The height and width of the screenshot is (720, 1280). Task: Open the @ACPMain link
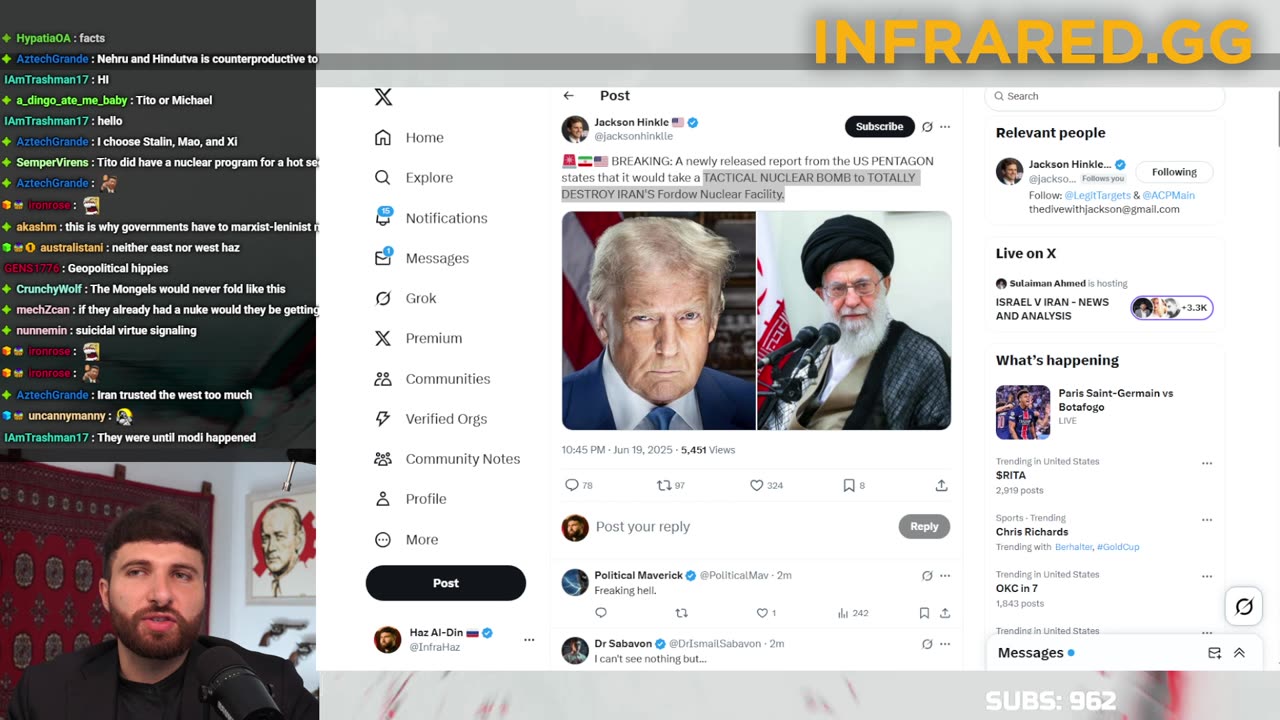[1169, 195]
